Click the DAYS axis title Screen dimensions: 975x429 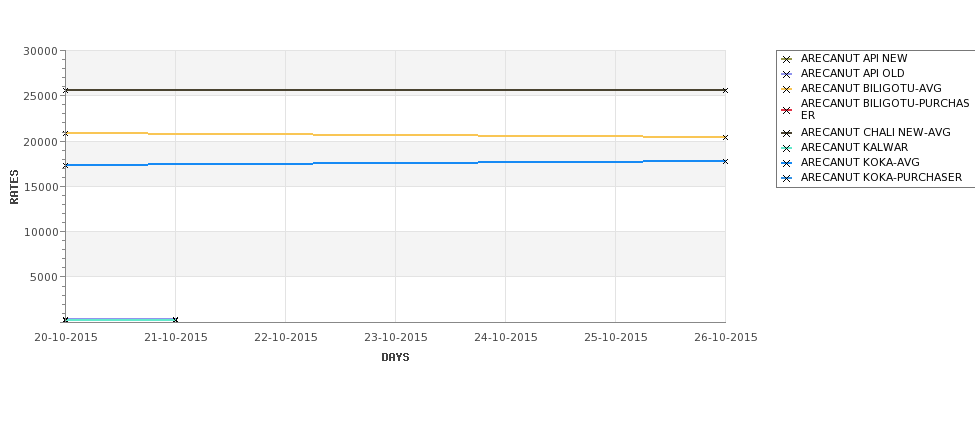click(395, 358)
